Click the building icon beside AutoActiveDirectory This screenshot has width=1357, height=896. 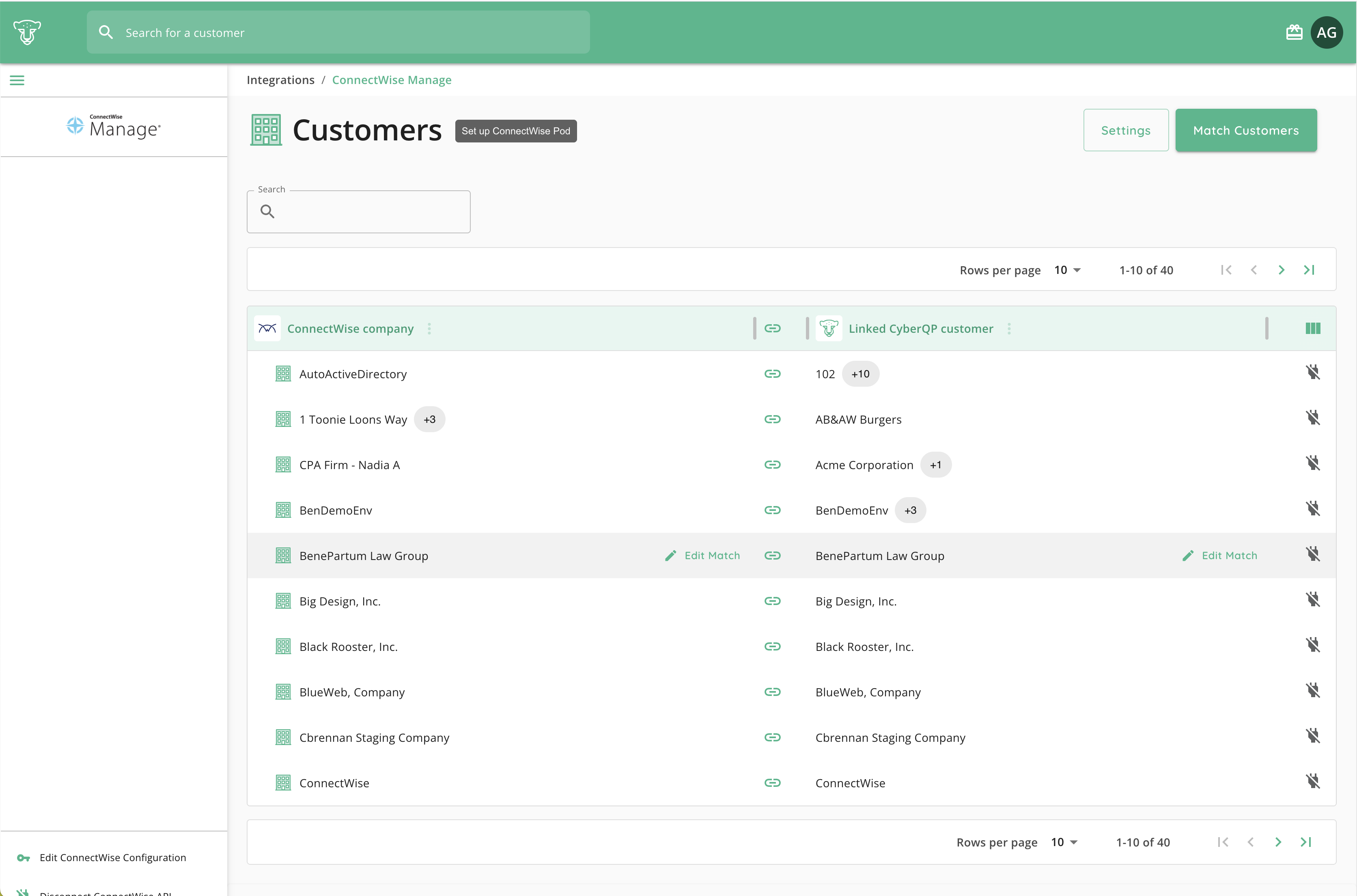(283, 374)
